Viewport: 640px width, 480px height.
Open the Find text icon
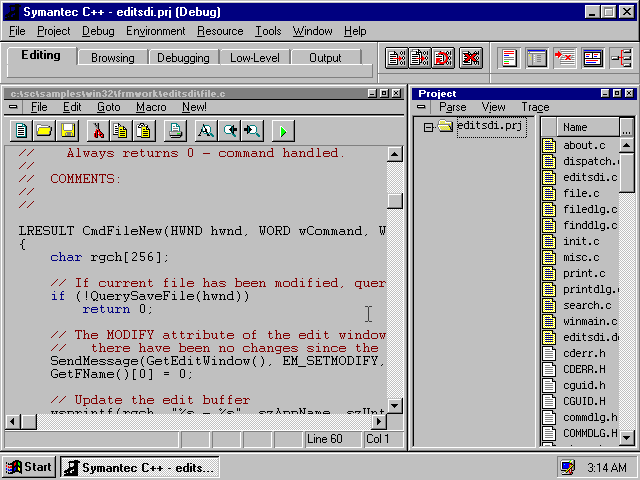(x=206, y=131)
